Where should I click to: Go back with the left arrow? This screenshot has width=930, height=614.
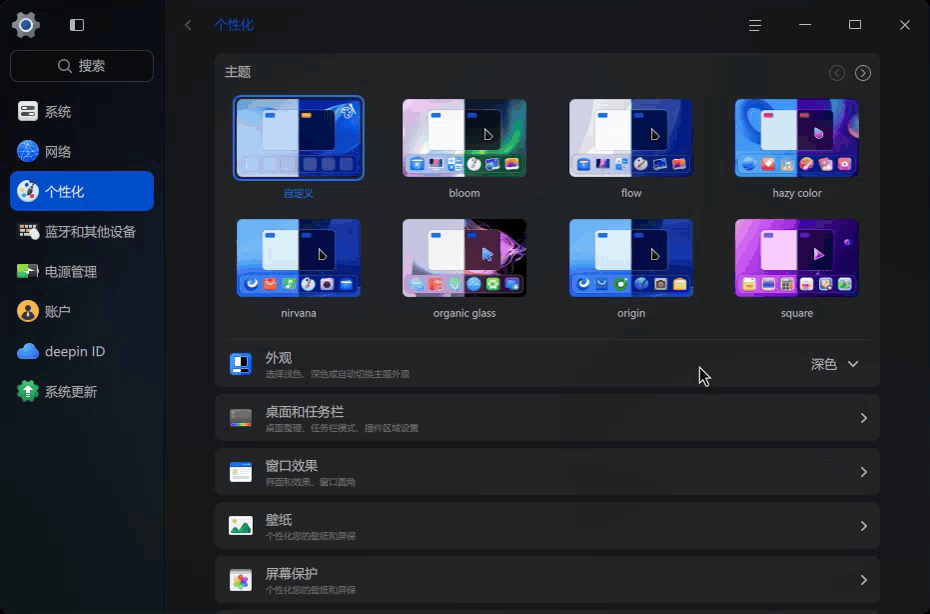pyautogui.click(x=188, y=25)
